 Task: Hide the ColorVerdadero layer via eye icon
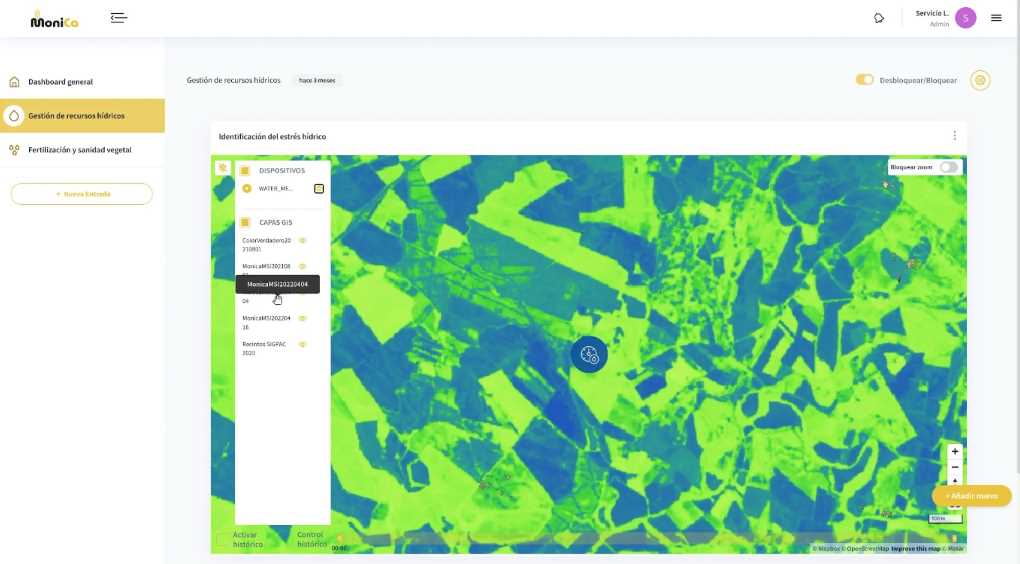coord(302,241)
